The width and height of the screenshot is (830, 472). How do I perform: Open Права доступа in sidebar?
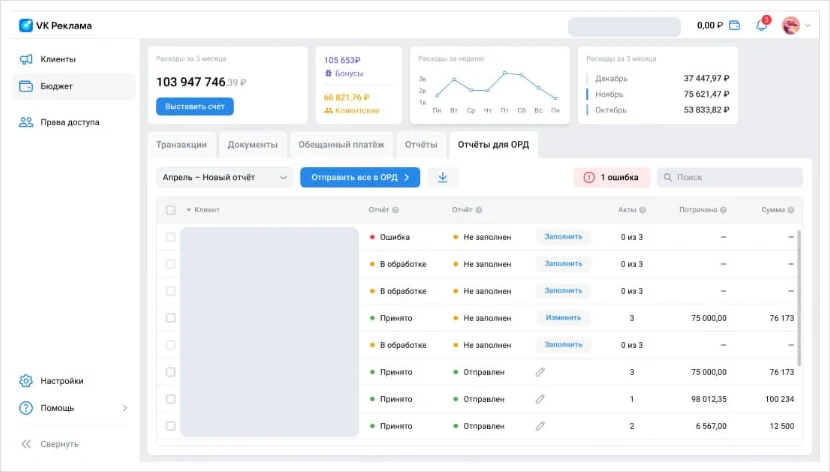[74, 122]
